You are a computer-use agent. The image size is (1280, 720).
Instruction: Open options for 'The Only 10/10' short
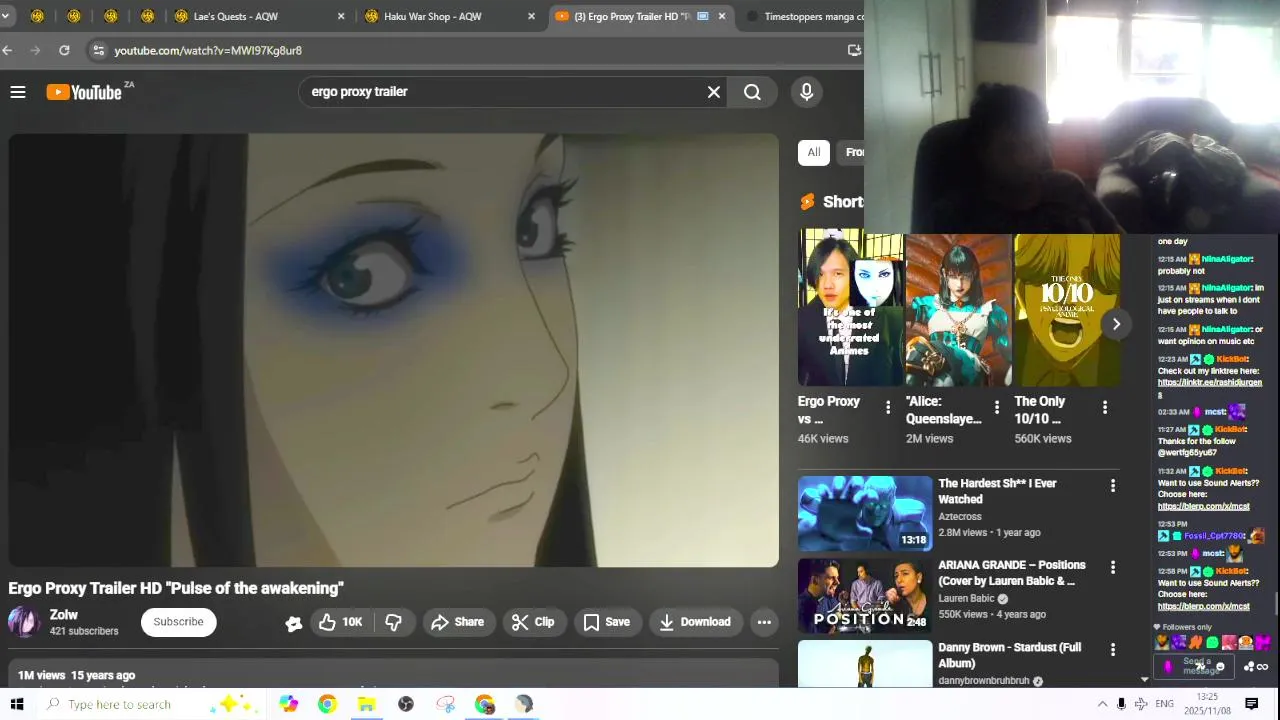point(1105,407)
